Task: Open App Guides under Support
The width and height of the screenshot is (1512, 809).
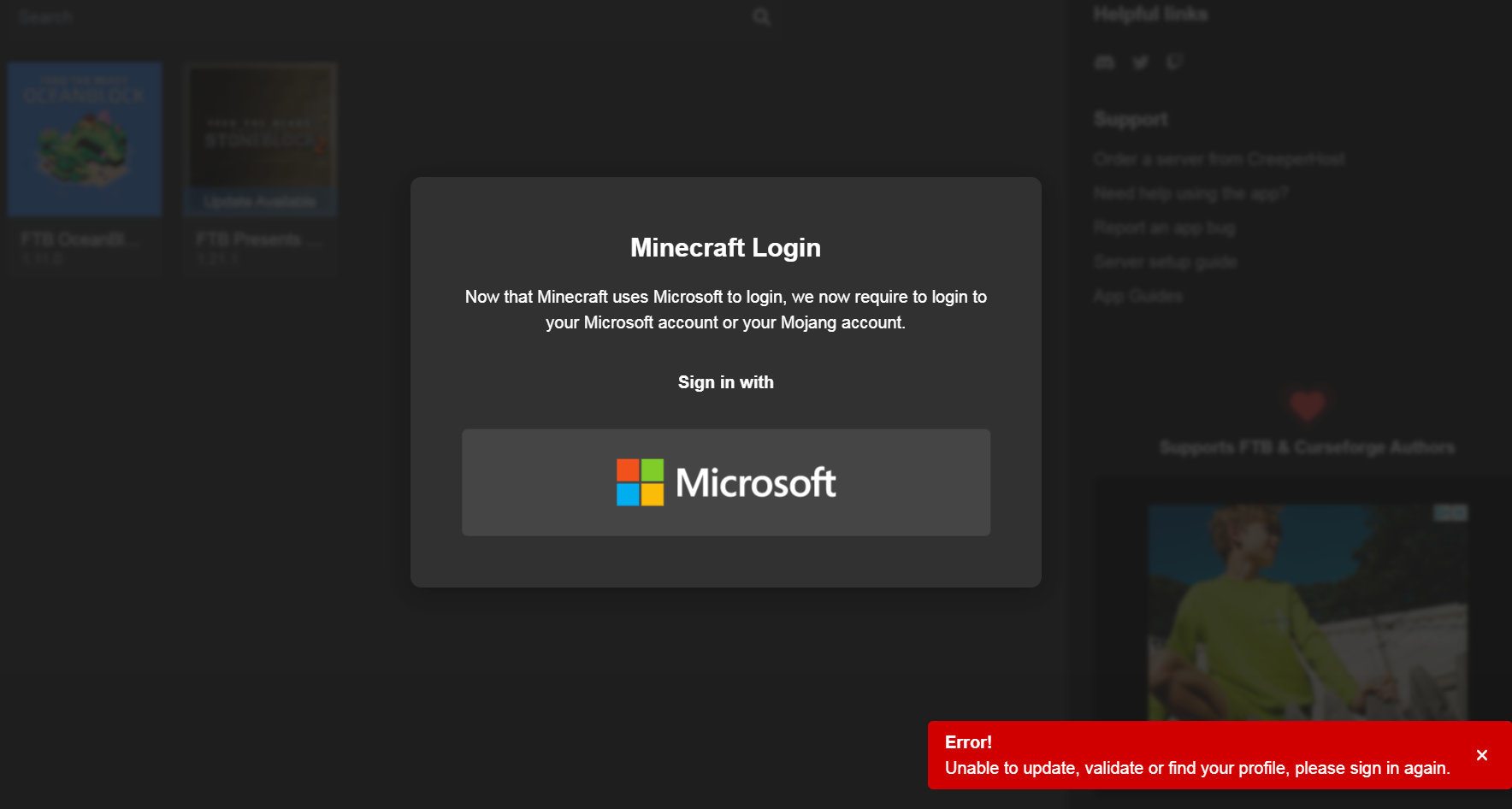Action: tap(1137, 295)
